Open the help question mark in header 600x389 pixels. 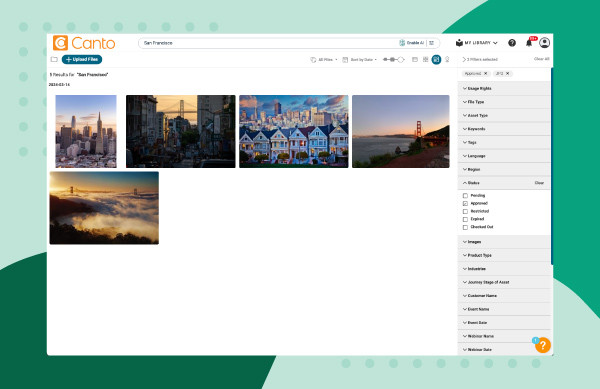click(512, 43)
